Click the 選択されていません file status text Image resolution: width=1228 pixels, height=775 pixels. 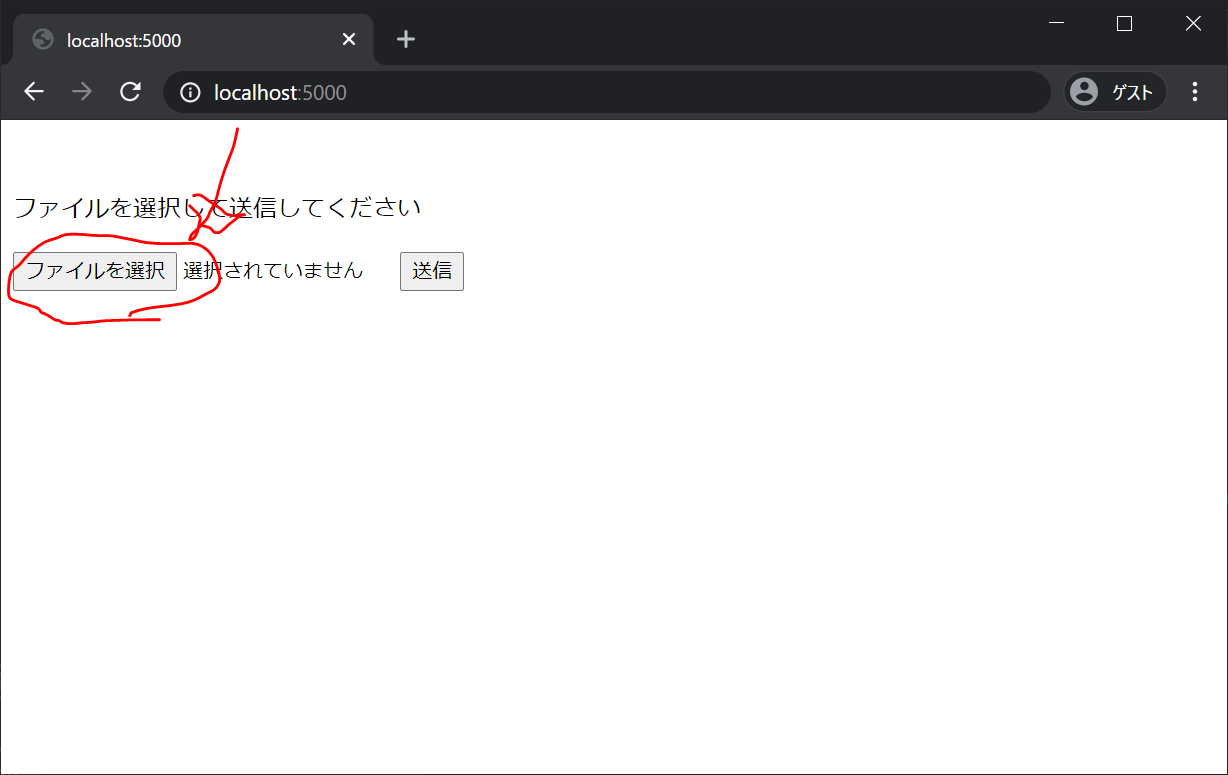[273, 270]
